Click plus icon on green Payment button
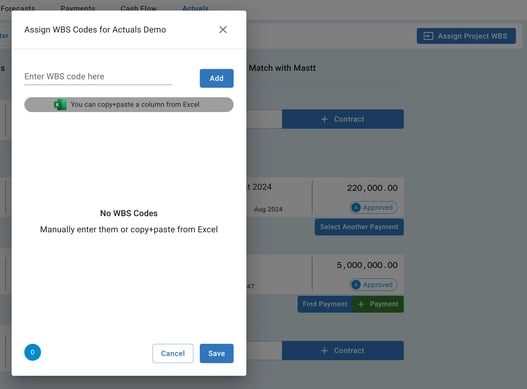This screenshot has height=389, width=527. pos(361,304)
